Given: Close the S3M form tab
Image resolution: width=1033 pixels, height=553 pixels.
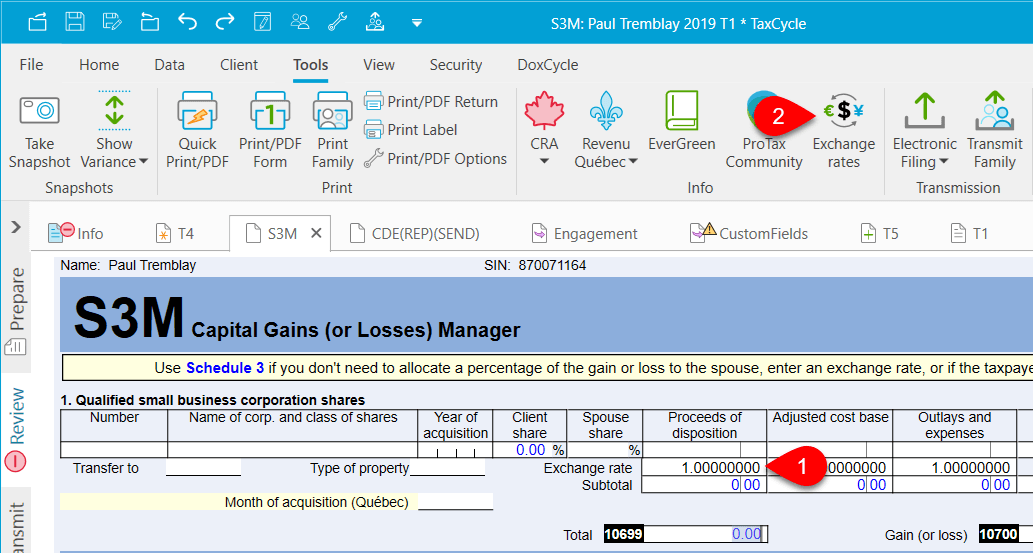Looking at the screenshot, I should pyautogui.click(x=316, y=233).
